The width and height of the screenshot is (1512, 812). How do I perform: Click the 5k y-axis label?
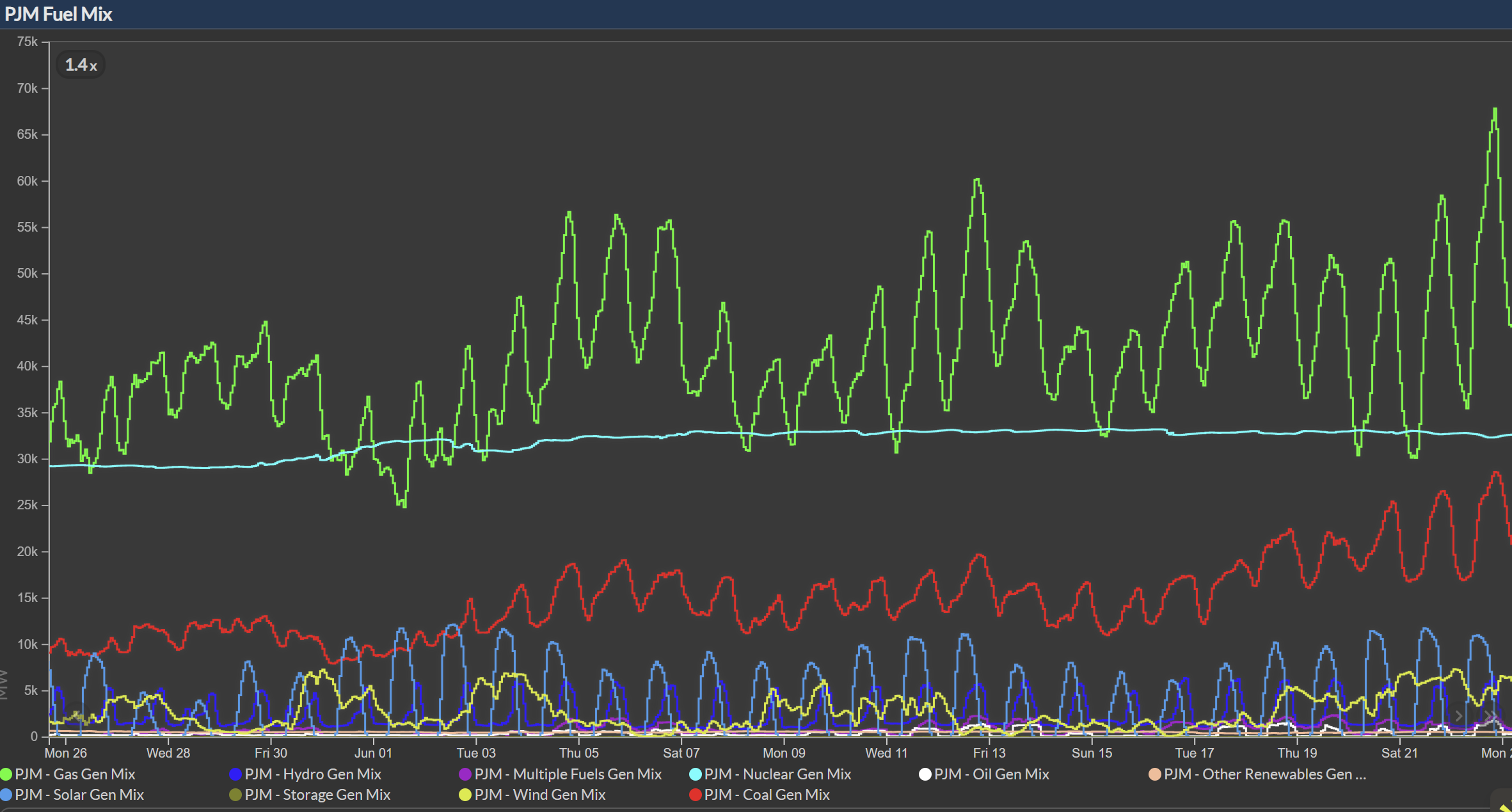click(x=31, y=690)
